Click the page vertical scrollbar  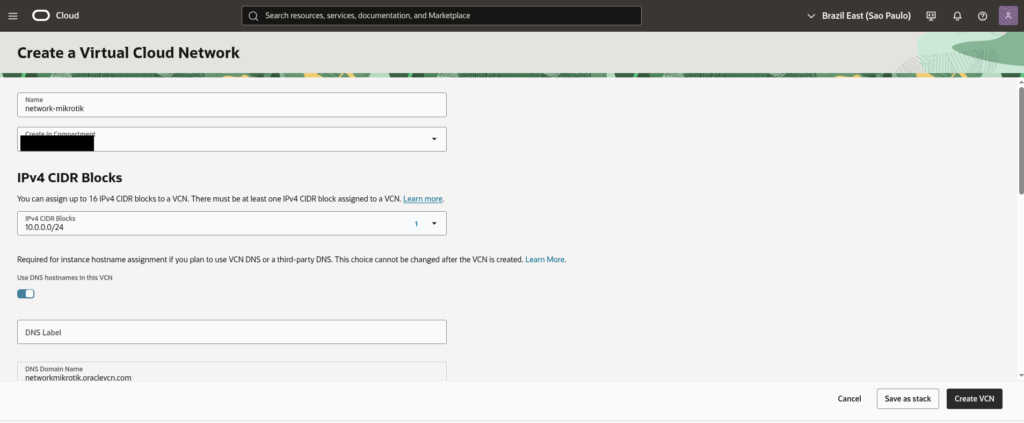tap(1019, 150)
